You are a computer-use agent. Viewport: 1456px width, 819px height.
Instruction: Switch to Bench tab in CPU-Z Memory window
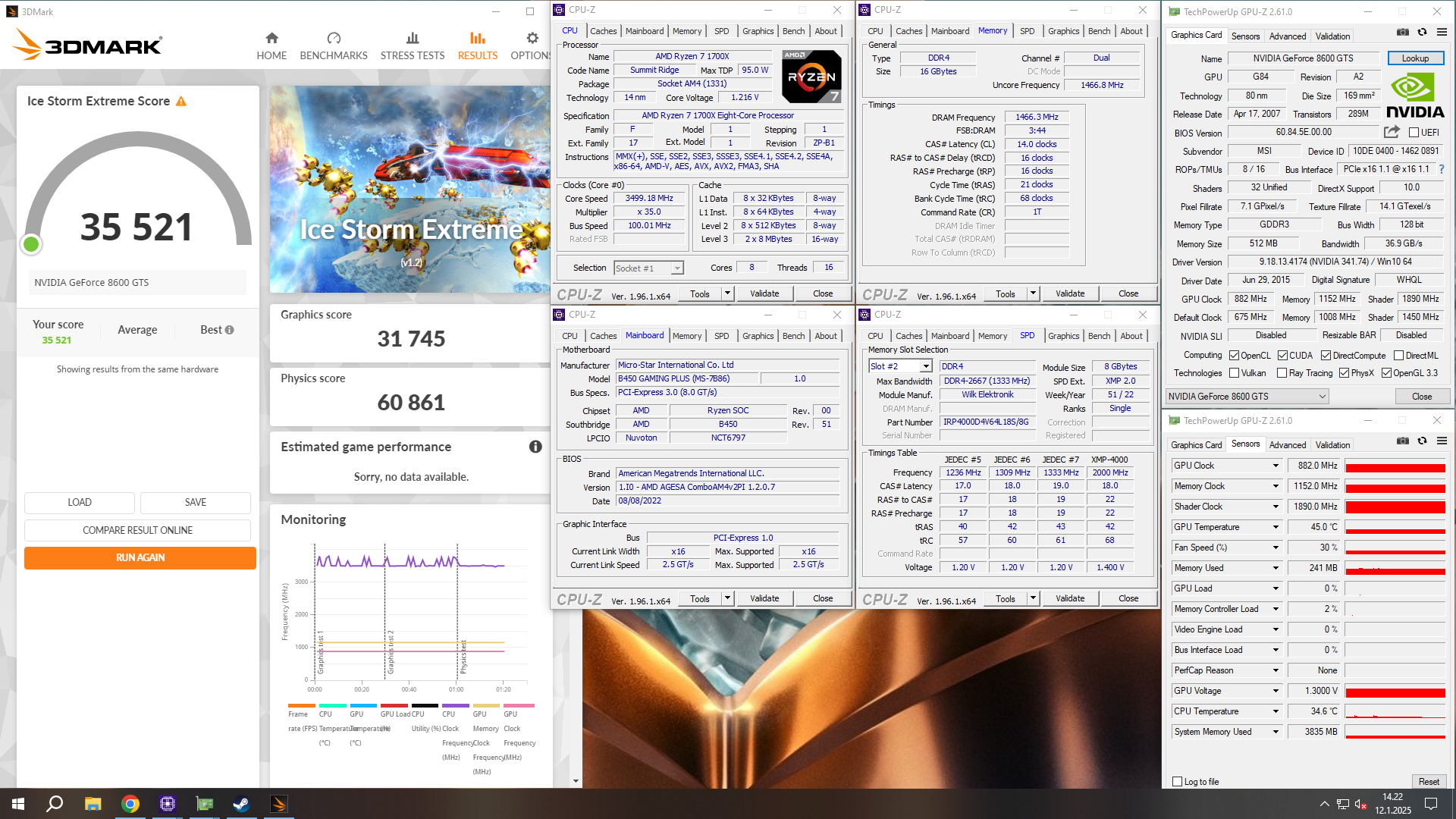tap(1099, 31)
